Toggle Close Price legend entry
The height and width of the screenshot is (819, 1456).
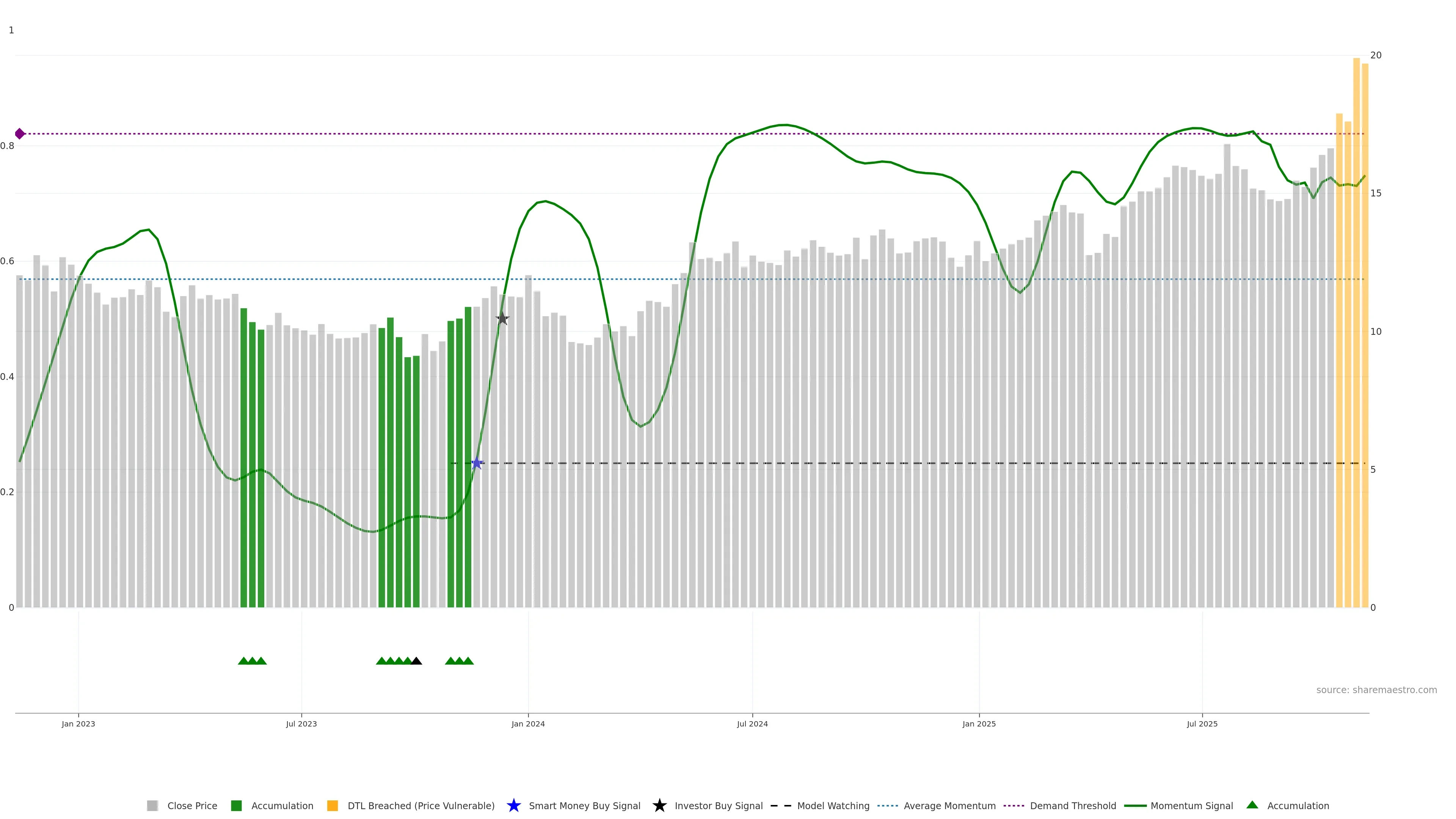coord(192,805)
